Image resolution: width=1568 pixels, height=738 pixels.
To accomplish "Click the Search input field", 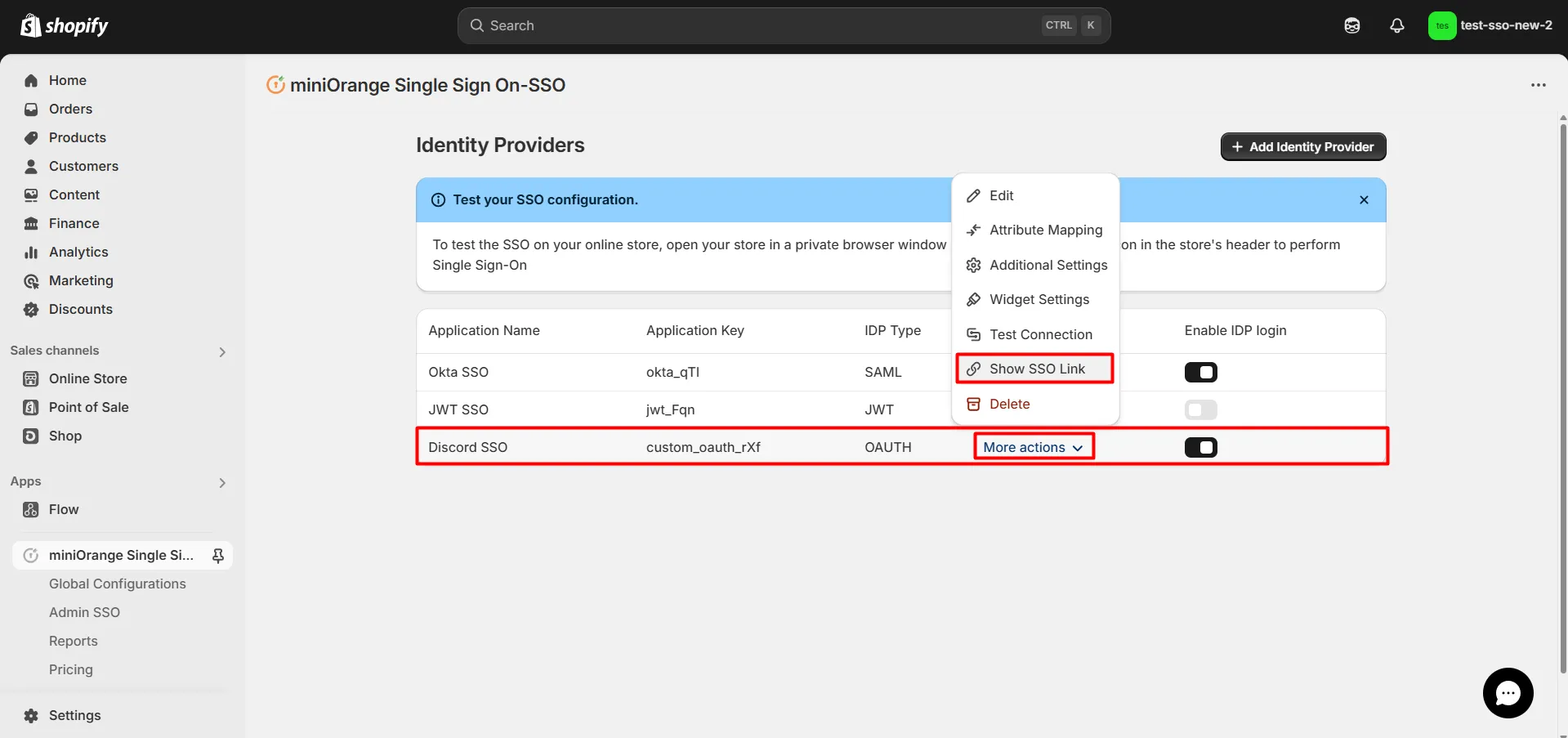I will 784,26.
